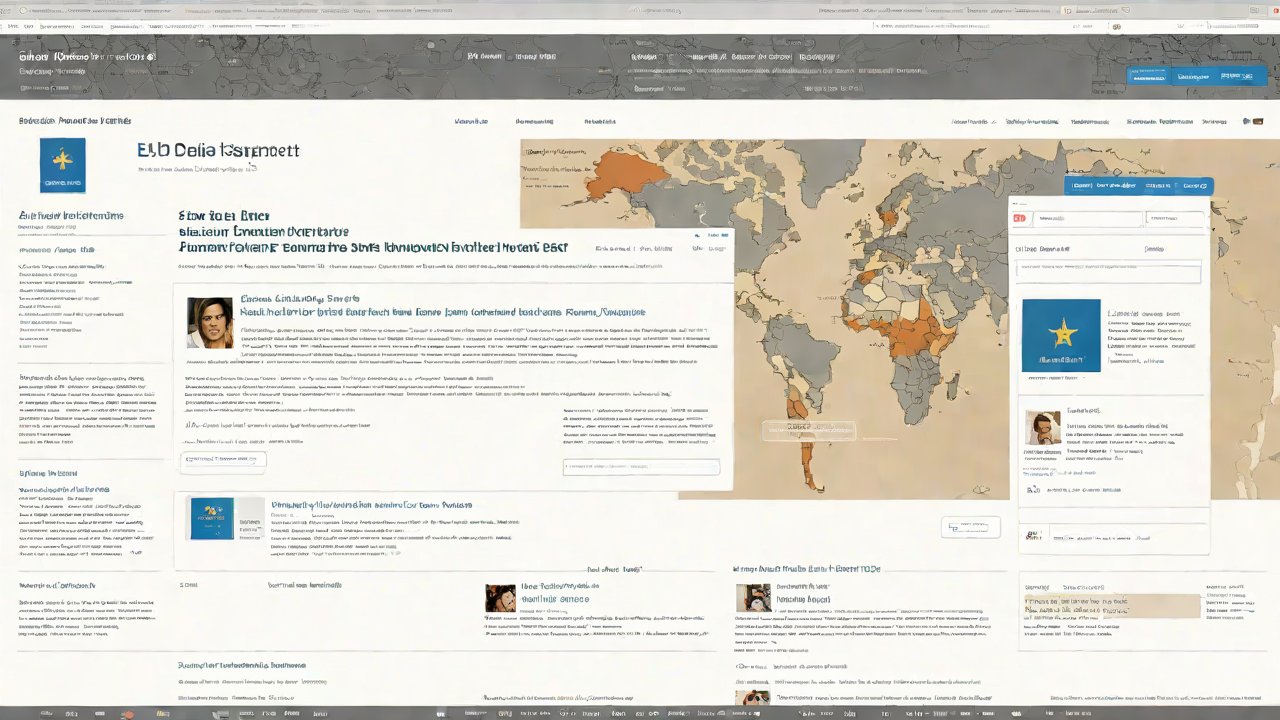Click the blue tile with yellow star in right panel
Screen dimensions: 1280x720
[1060, 336]
